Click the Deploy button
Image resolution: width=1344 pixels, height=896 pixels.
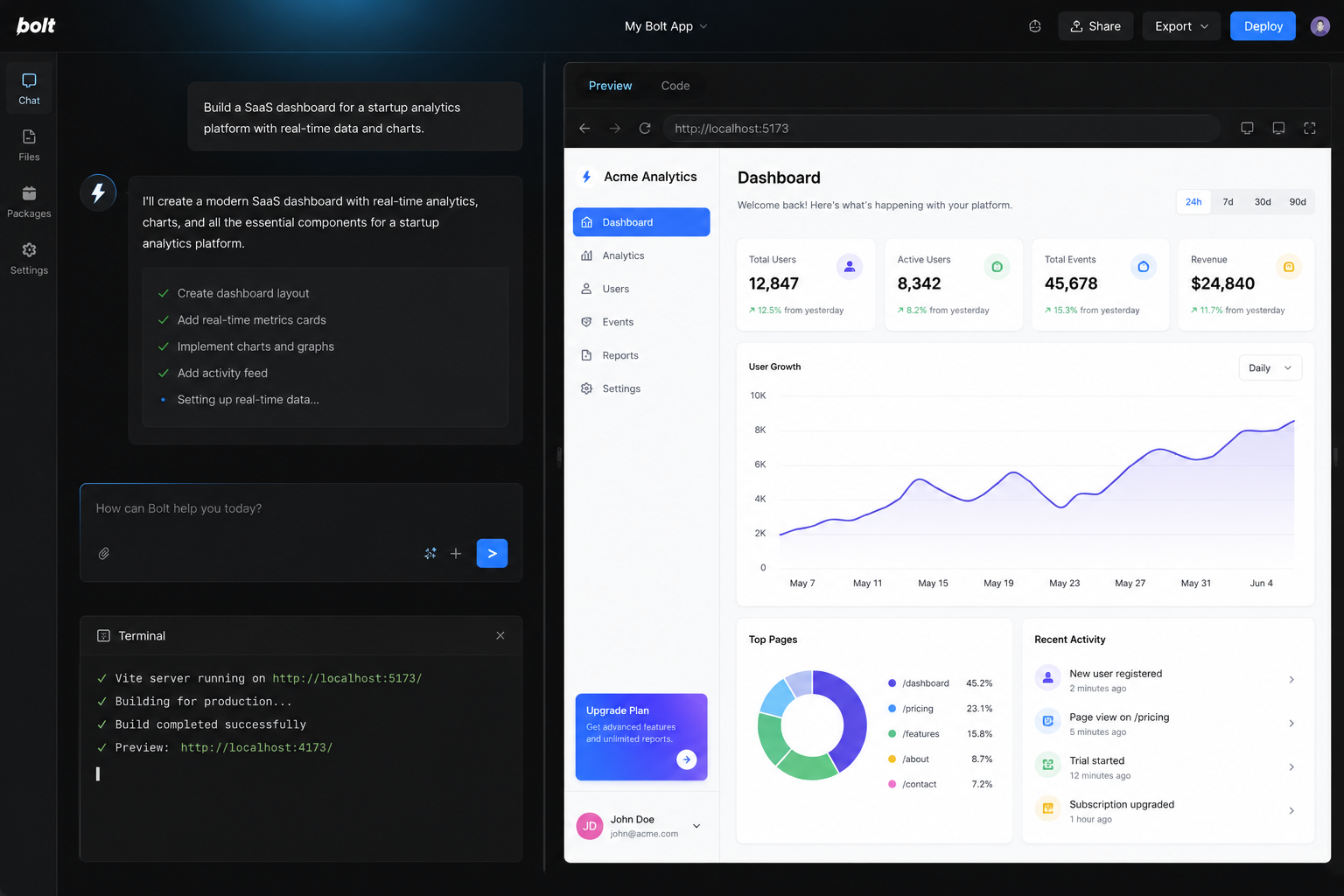[x=1263, y=26]
